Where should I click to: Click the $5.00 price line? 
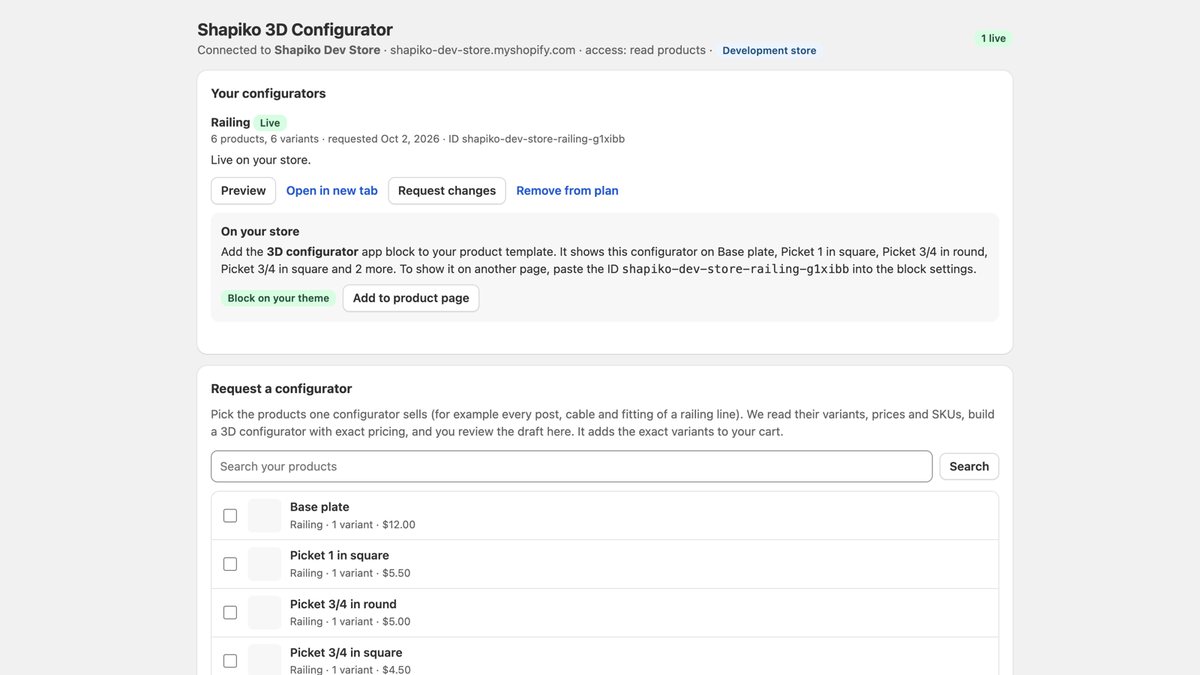click(350, 622)
